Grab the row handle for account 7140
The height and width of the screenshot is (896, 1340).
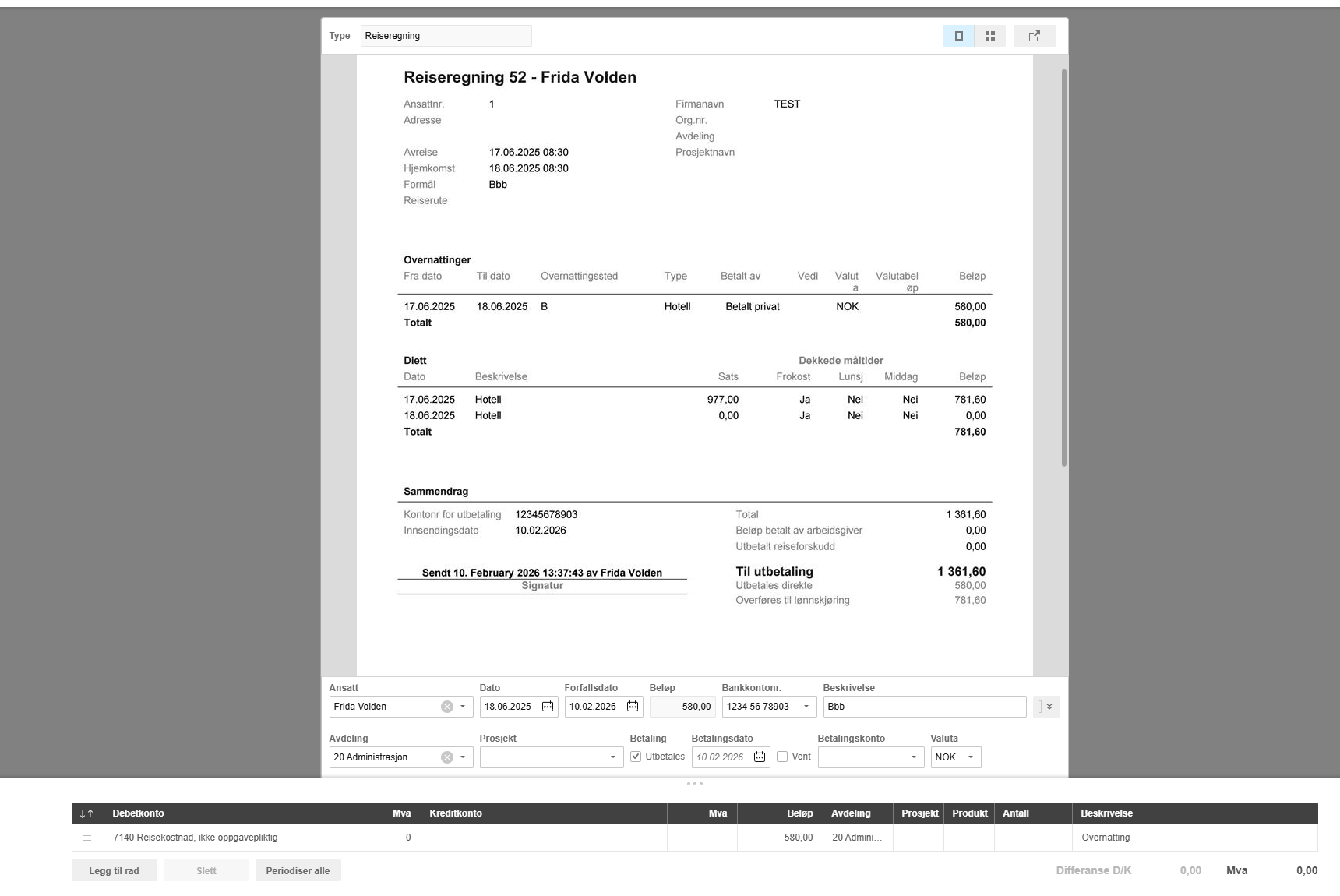click(x=87, y=838)
